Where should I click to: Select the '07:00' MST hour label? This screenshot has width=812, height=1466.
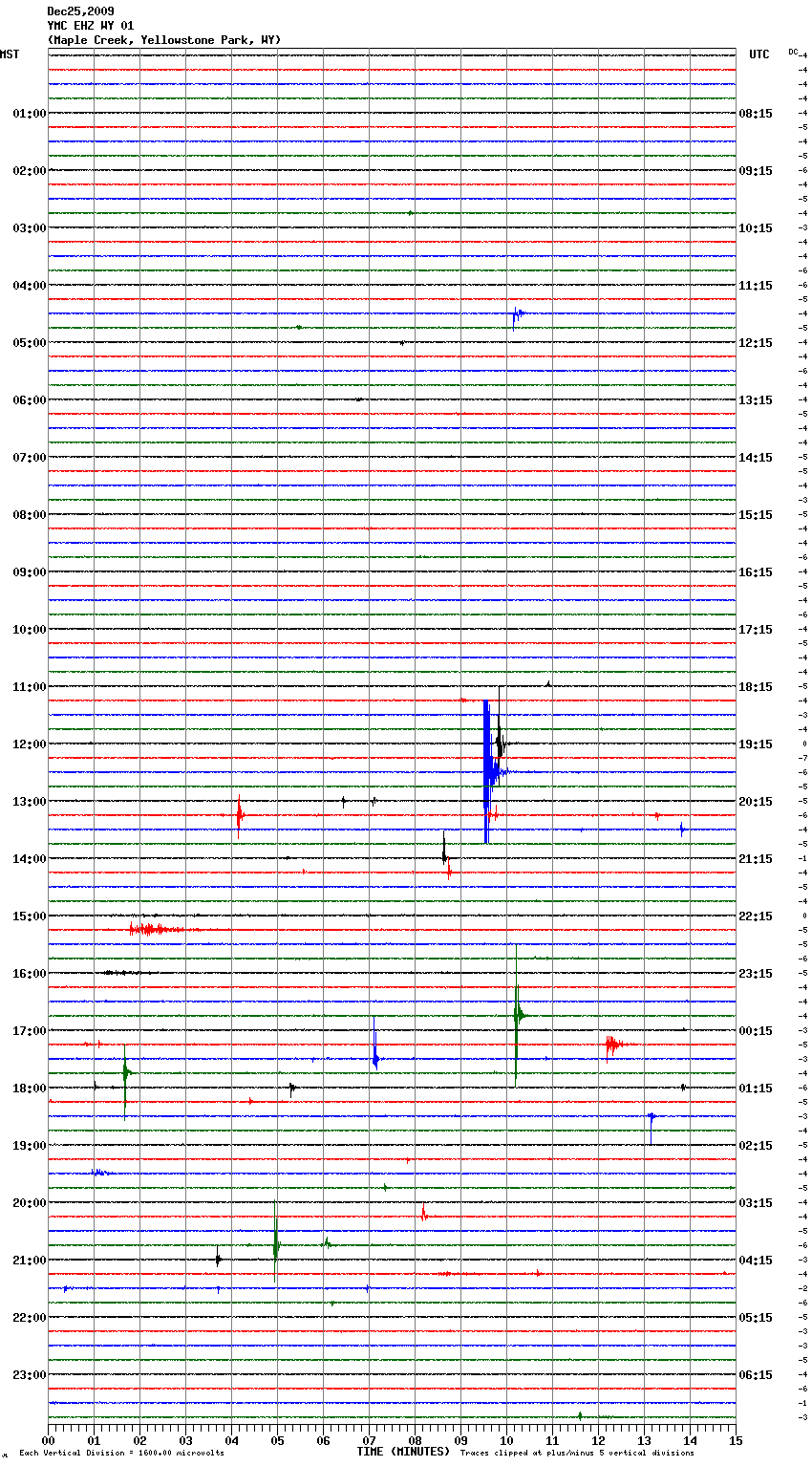(x=30, y=458)
